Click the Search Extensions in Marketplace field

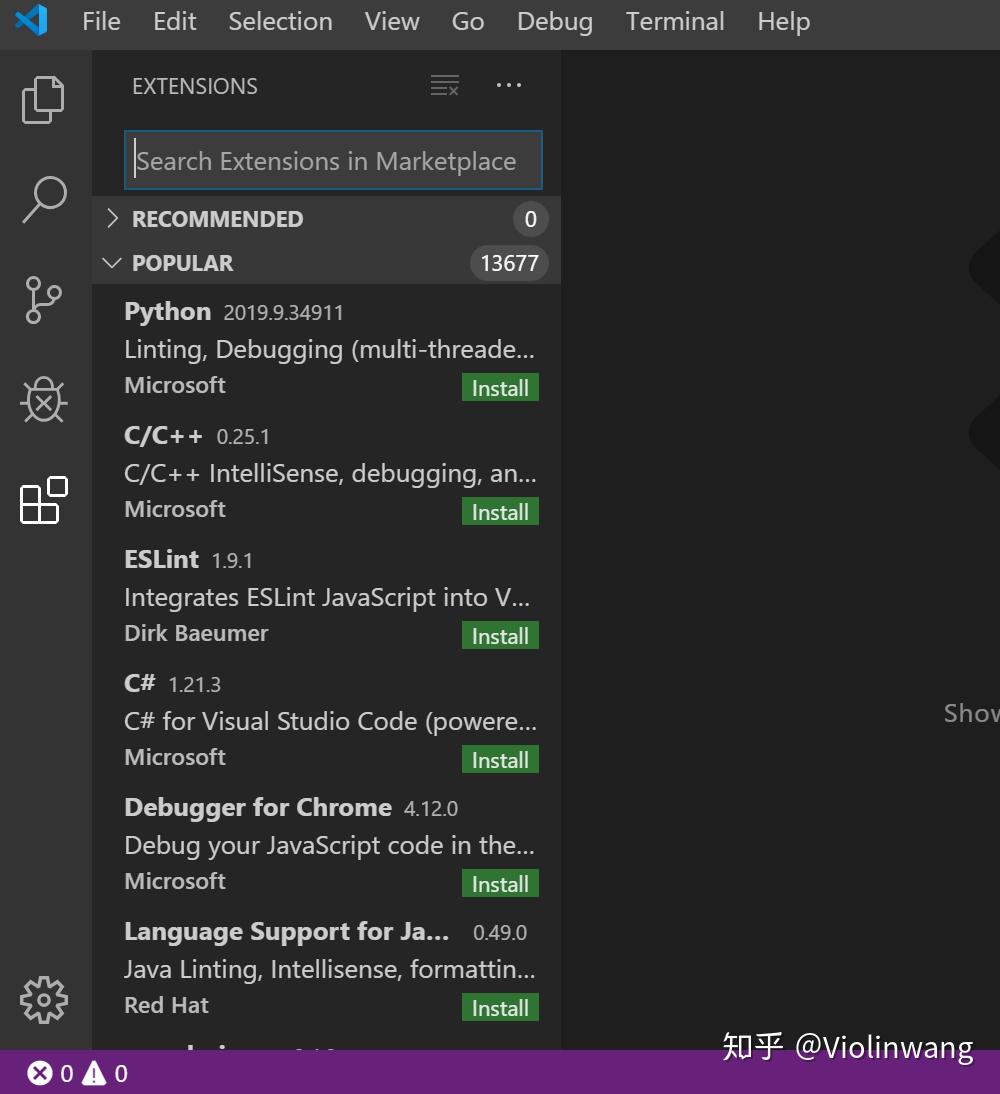pyautogui.click(x=333, y=161)
